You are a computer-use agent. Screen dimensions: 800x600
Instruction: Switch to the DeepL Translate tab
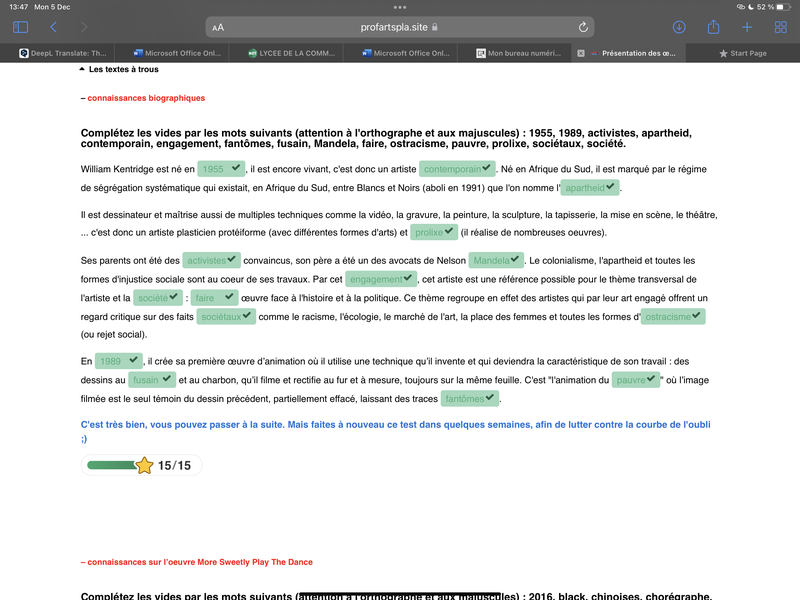pos(62,53)
